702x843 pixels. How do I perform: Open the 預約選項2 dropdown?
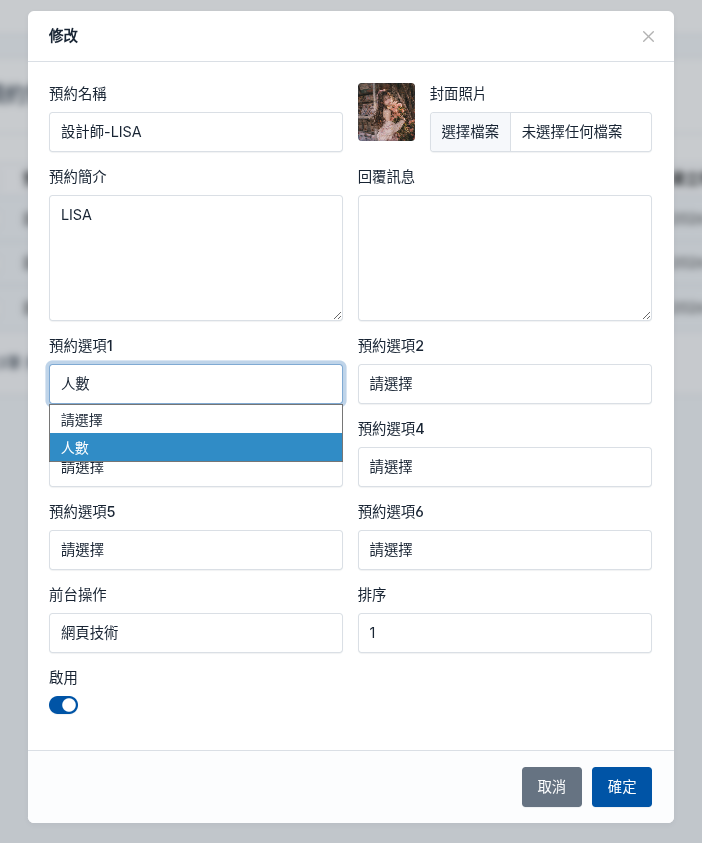click(505, 384)
